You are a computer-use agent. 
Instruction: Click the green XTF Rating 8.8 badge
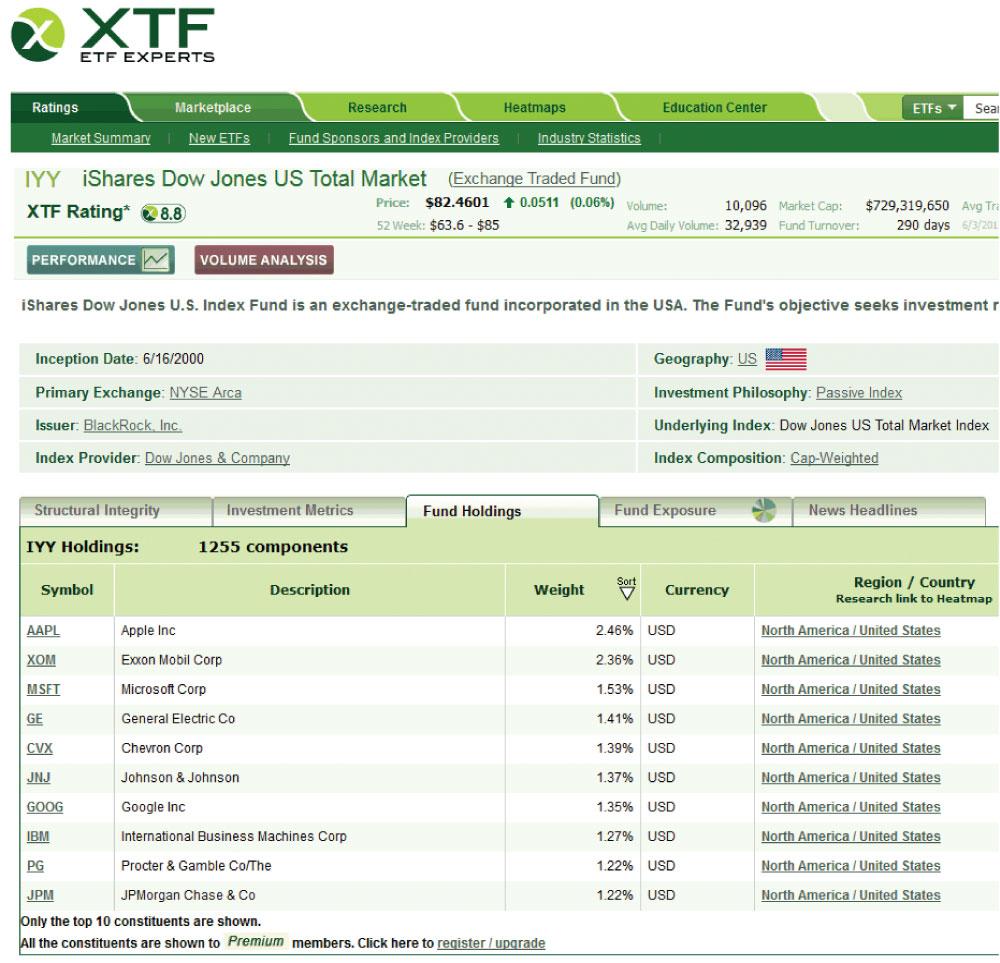point(161,212)
